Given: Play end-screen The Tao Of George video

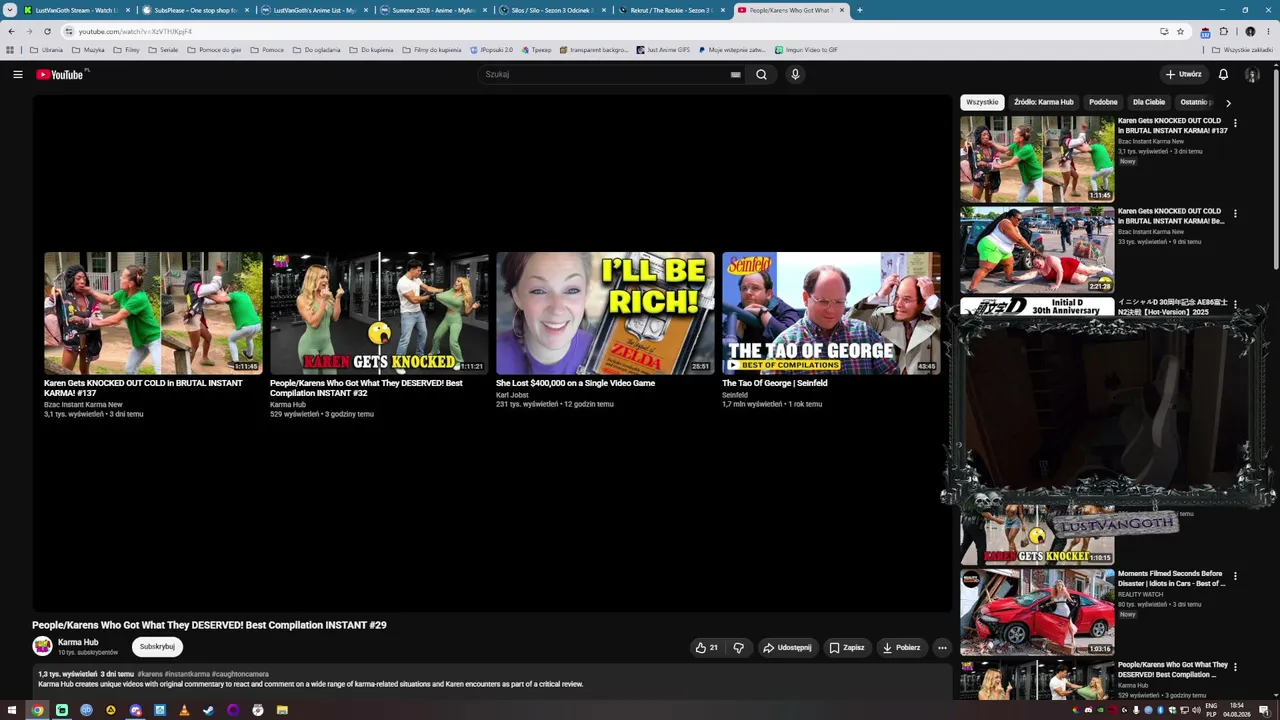Looking at the screenshot, I should click(x=831, y=313).
